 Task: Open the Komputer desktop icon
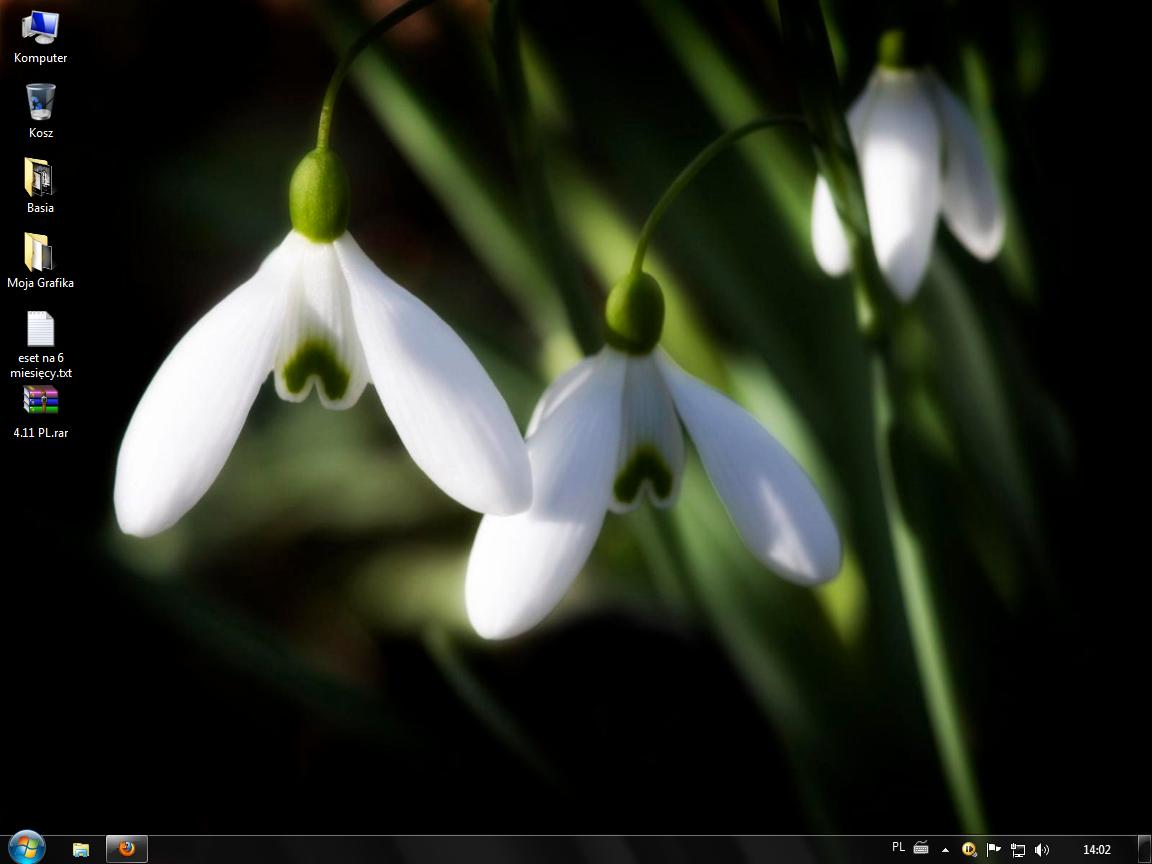(40, 28)
